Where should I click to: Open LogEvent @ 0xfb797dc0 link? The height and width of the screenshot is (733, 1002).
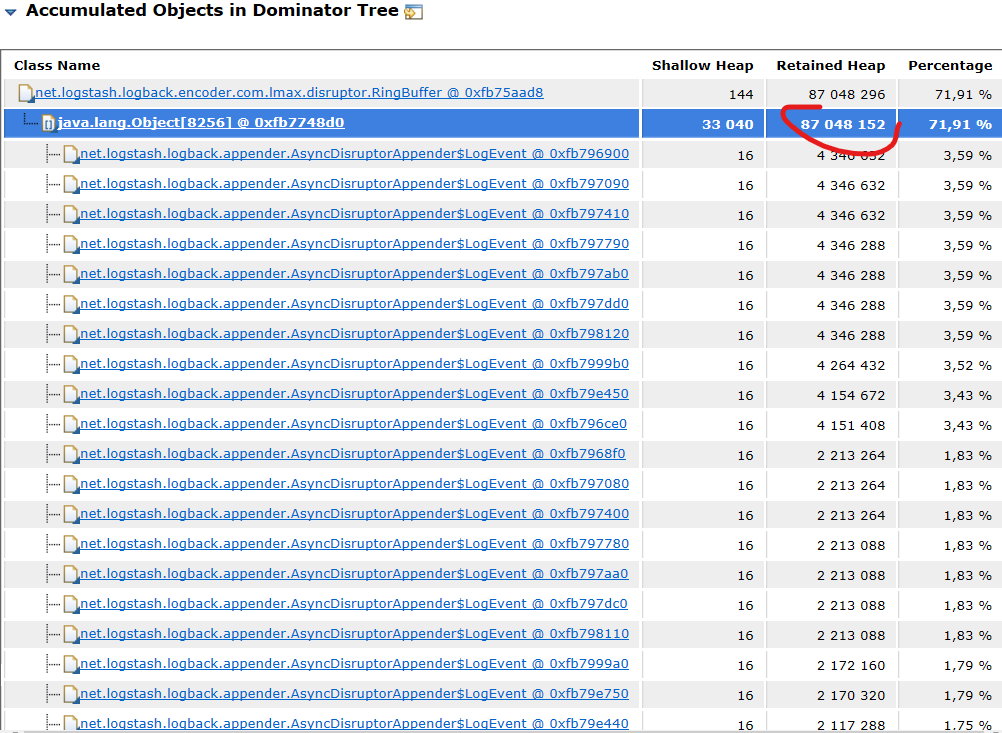[x=354, y=605]
